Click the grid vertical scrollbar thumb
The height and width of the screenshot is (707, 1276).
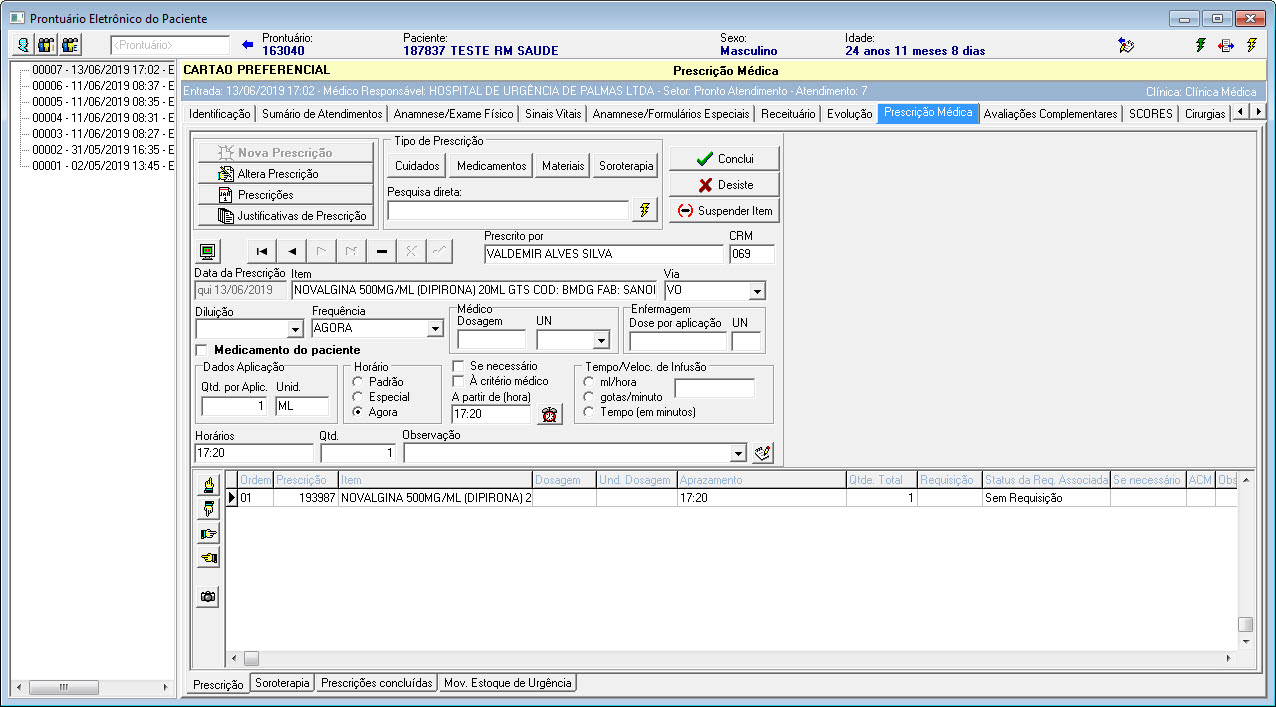(x=1245, y=624)
